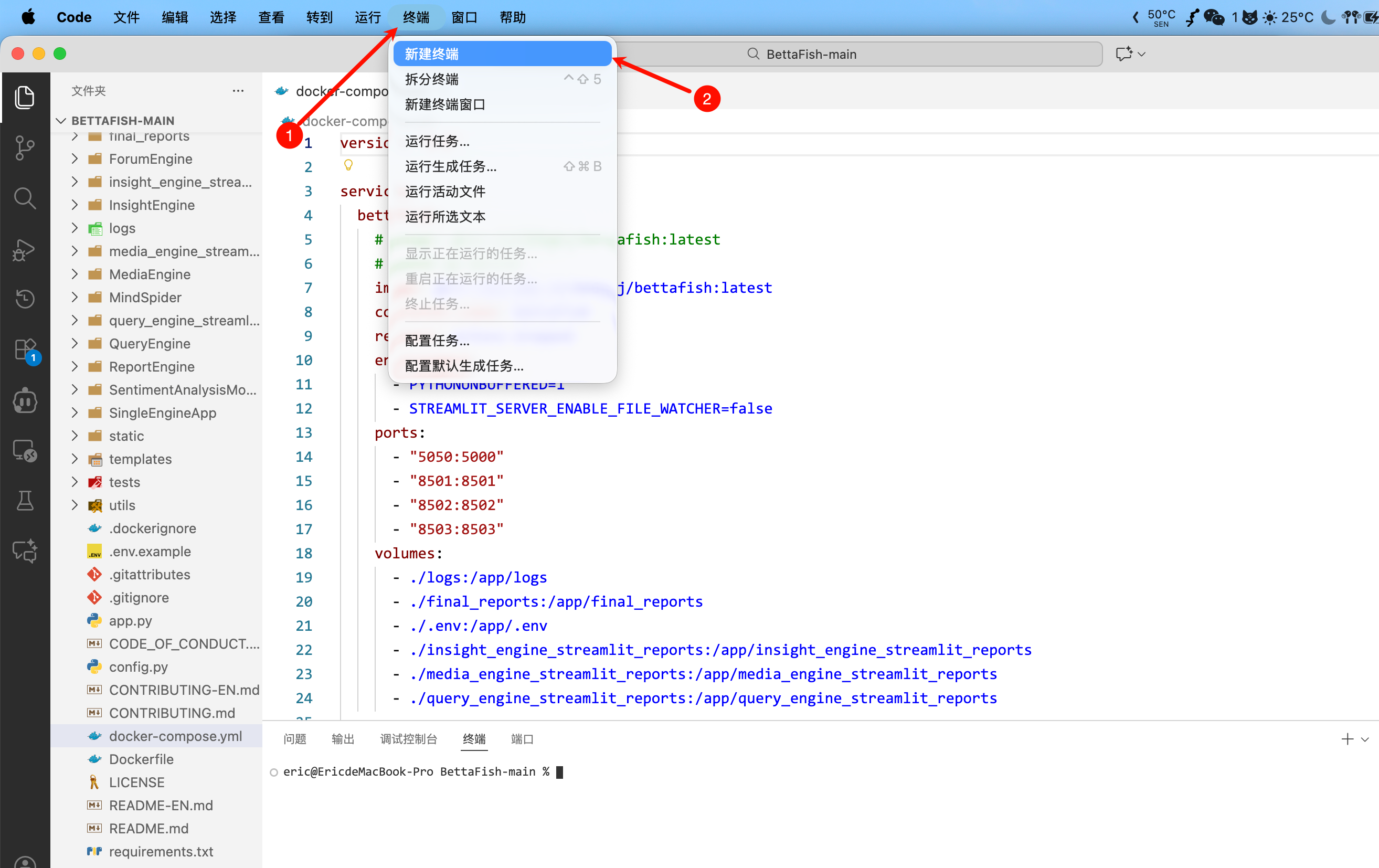Screen dimensions: 1379x868
Task: Click the plus new terminal icon
Action: pos(1347,739)
